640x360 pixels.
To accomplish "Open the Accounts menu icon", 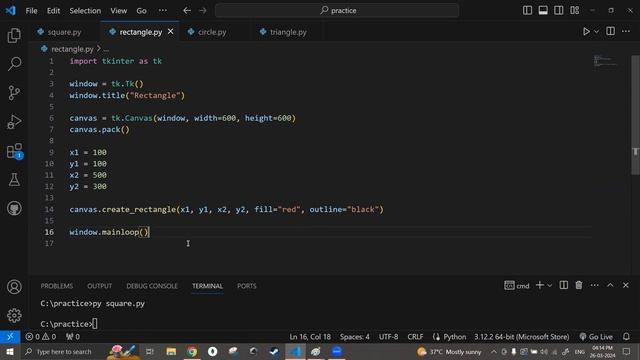I will click(14, 287).
